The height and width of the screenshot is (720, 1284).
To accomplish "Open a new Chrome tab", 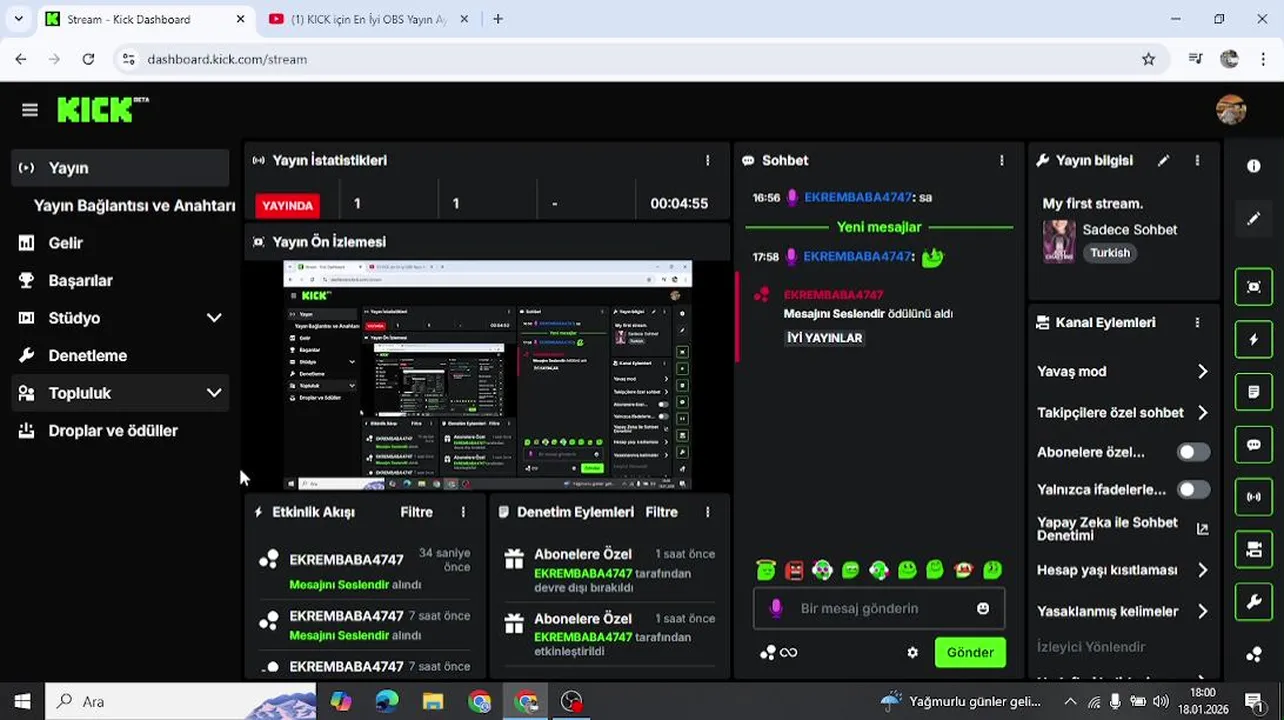I will click(x=498, y=19).
